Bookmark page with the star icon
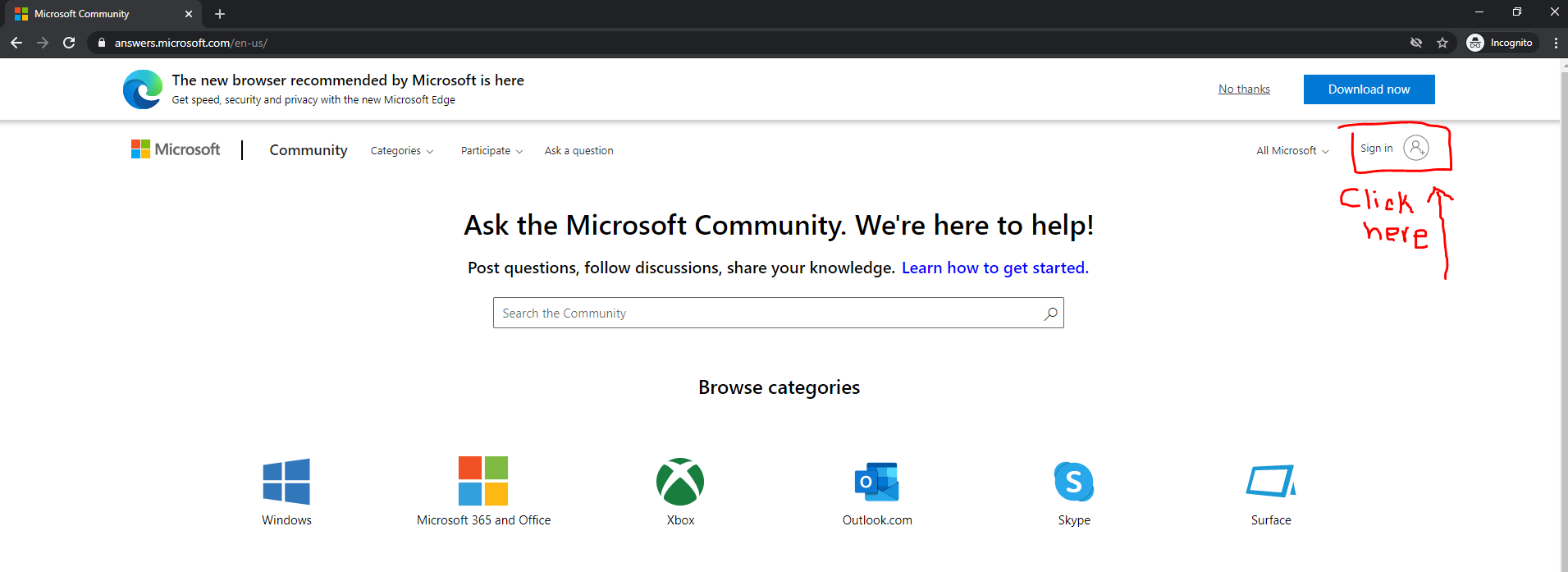 pos(1442,43)
